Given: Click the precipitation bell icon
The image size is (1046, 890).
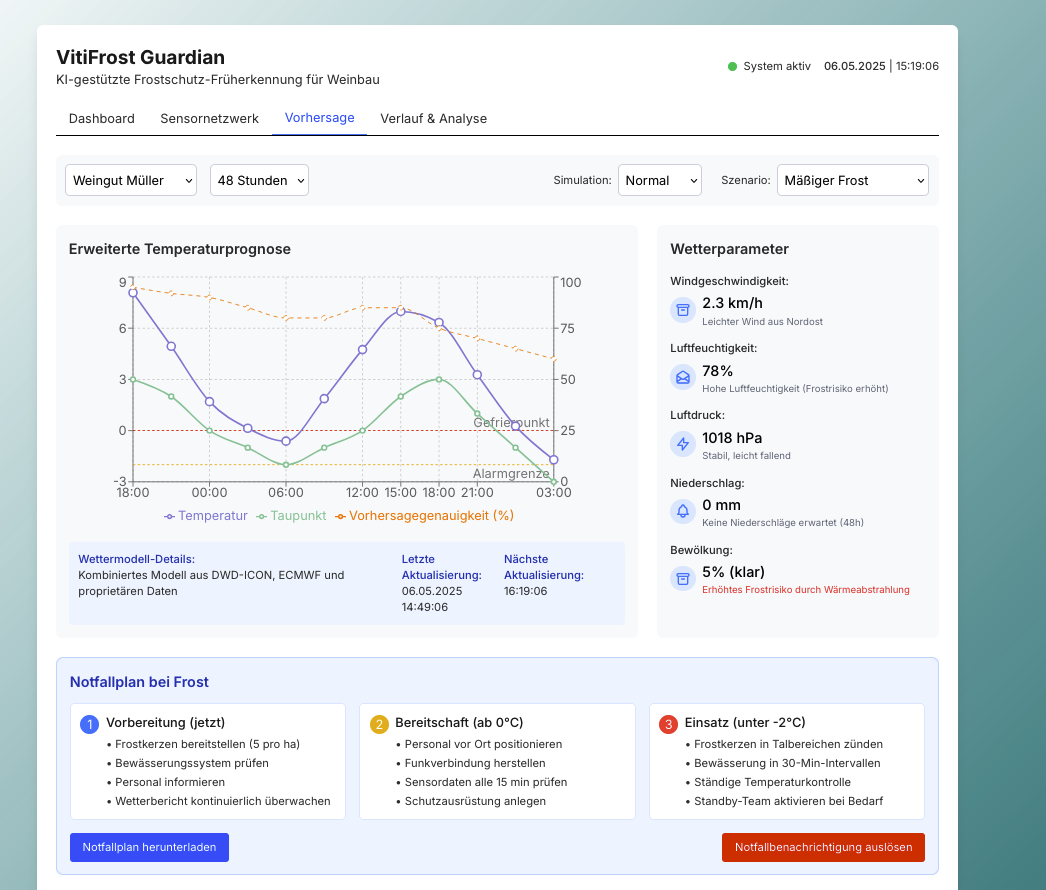Looking at the screenshot, I should [682, 512].
